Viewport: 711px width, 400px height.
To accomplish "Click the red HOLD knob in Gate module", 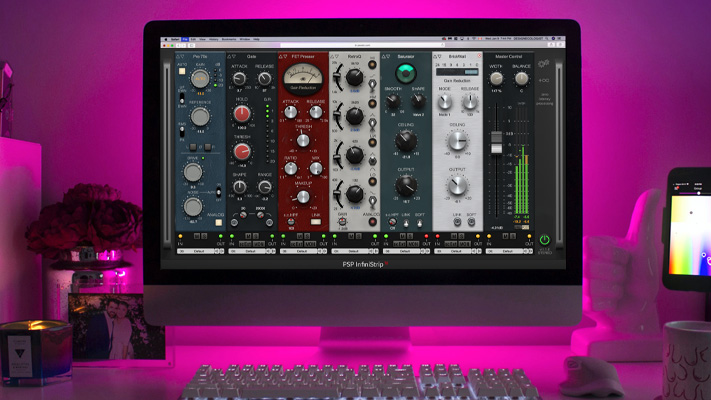I will 241,114.
